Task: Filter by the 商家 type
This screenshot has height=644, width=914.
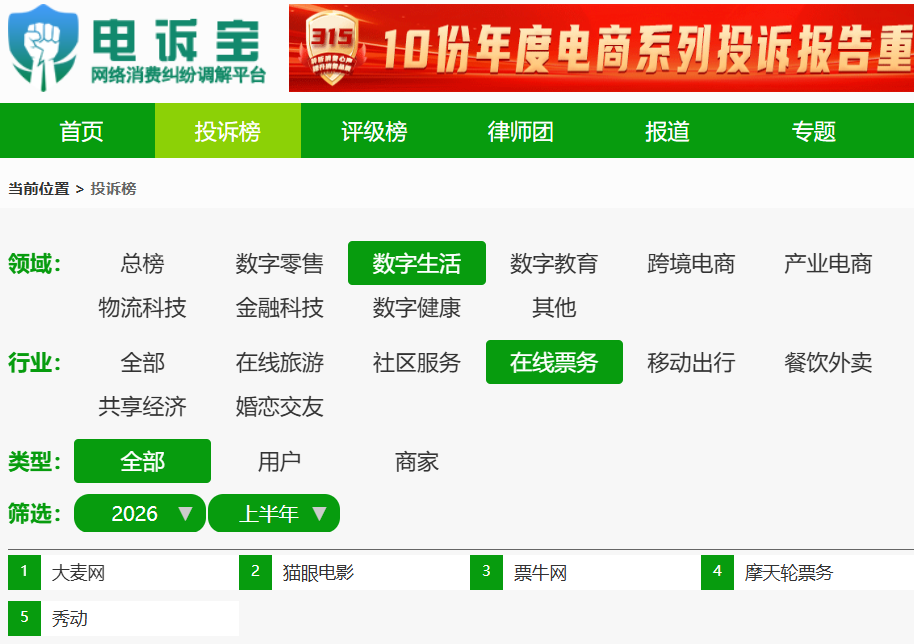Action: point(417,461)
